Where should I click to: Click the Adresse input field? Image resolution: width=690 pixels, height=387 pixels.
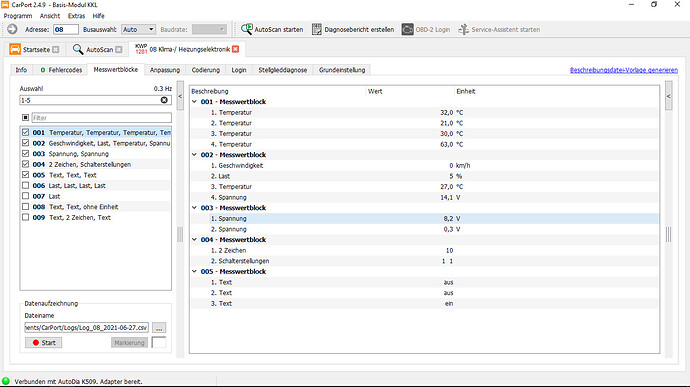(x=66, y=29)
